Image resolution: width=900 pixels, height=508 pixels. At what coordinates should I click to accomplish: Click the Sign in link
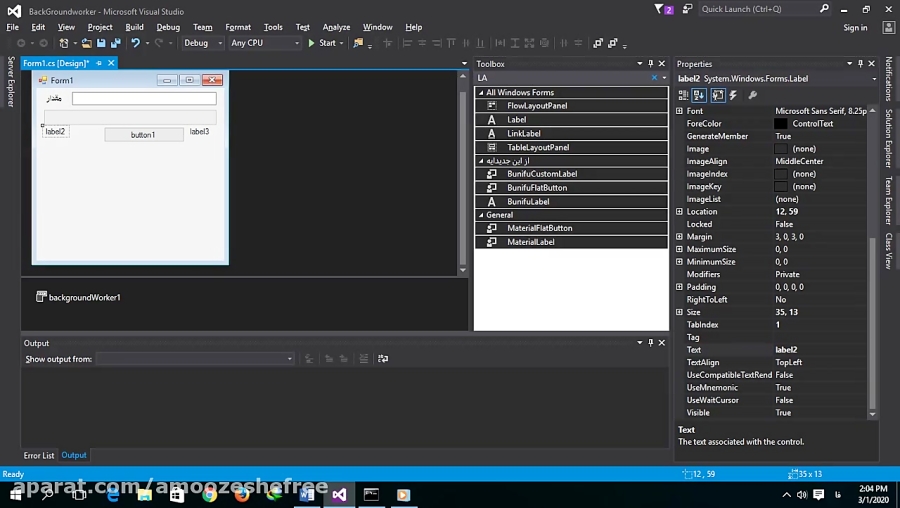click(855, 28)
